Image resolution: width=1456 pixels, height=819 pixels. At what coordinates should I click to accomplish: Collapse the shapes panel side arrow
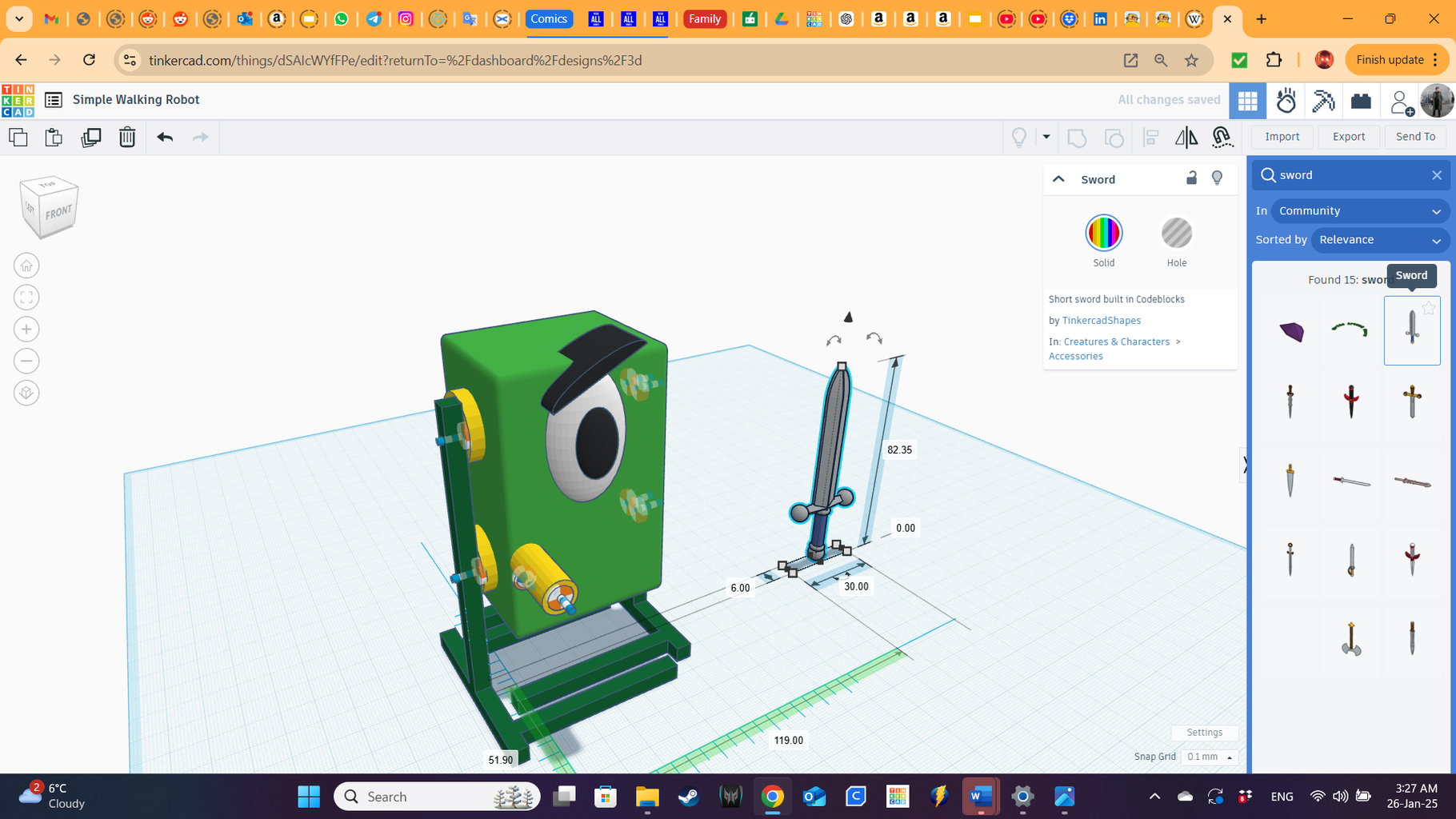coord(1244,465)
